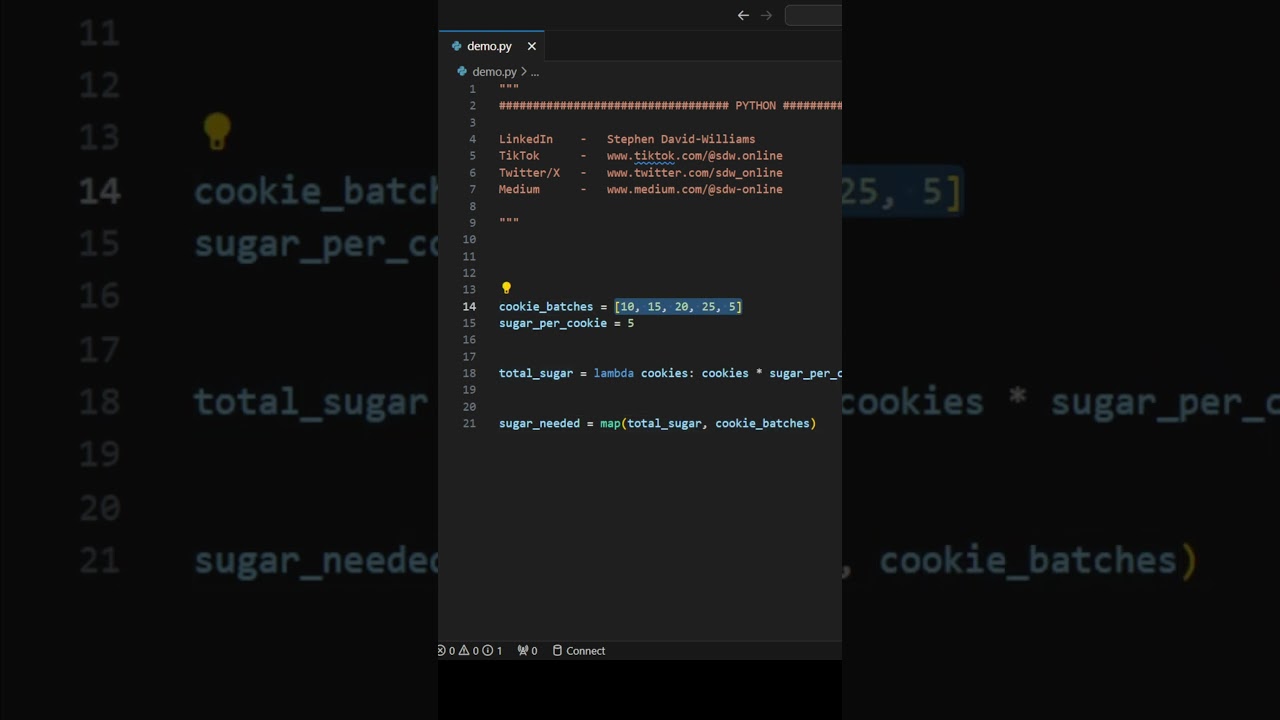
Task: Click the LinkedIn label on line 4
Action: 526,139
